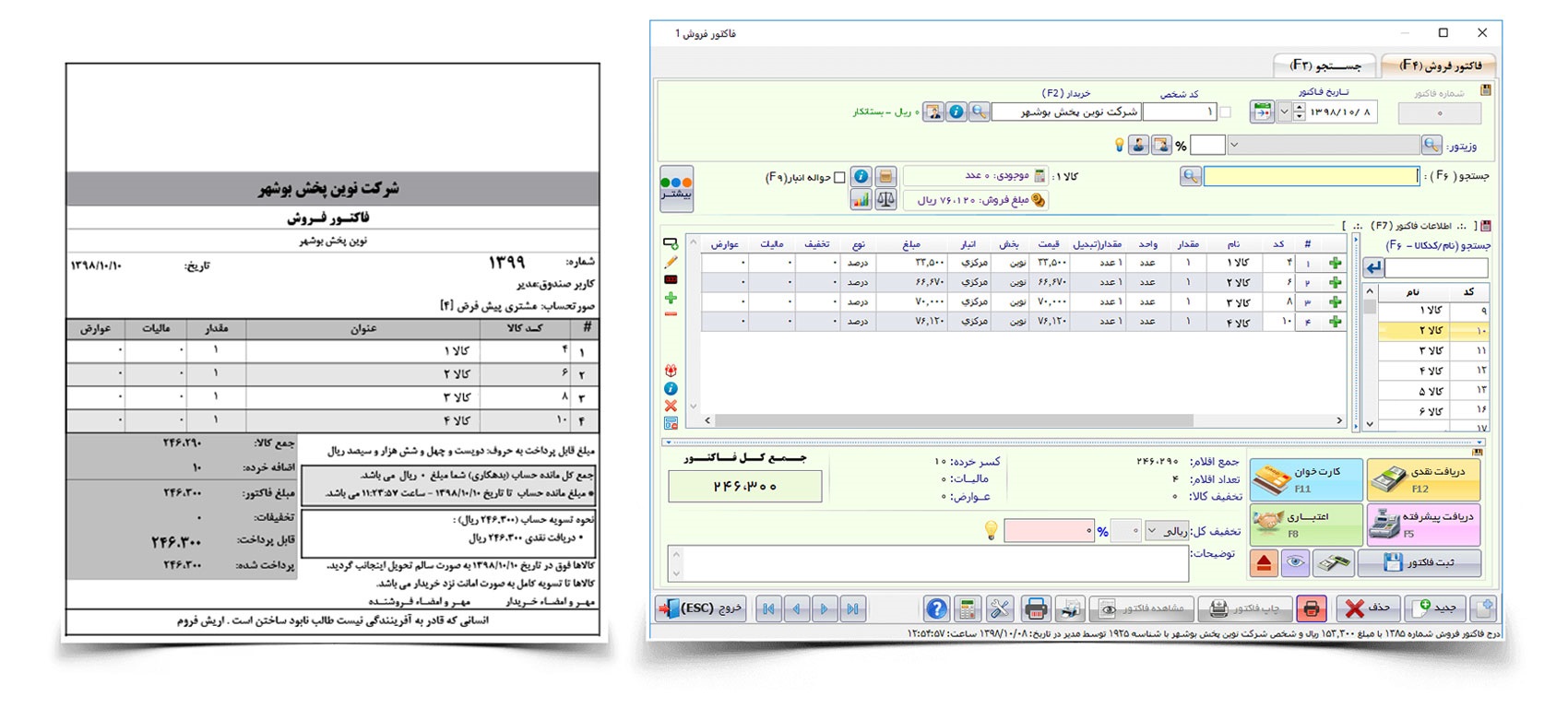Click the red printer icon
Viewport: 1568px width, 708px height.
coord(1311,608)
